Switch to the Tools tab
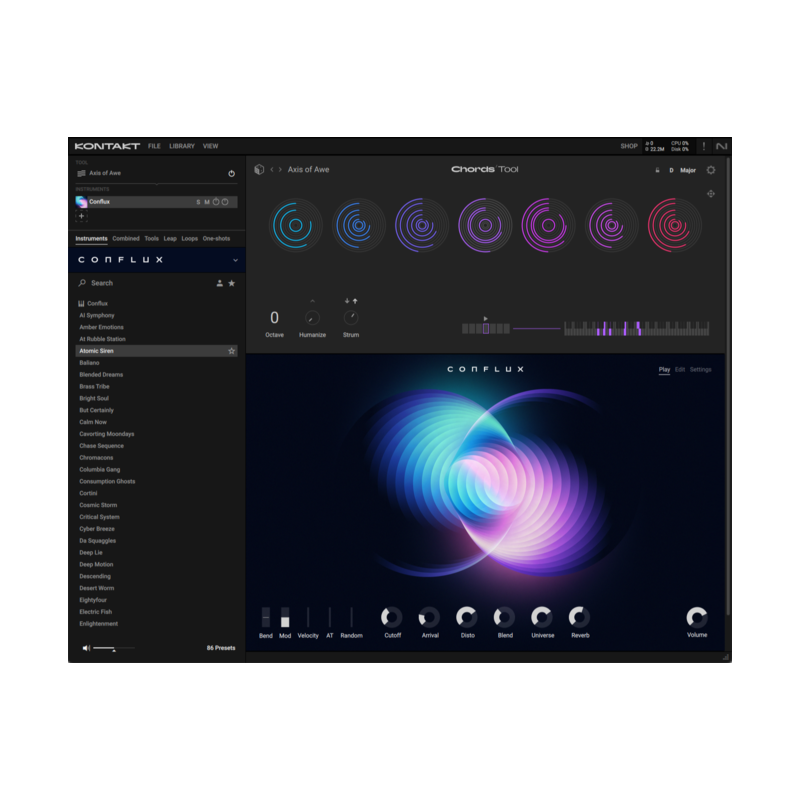The image size is (800, 800). [152, 238]
